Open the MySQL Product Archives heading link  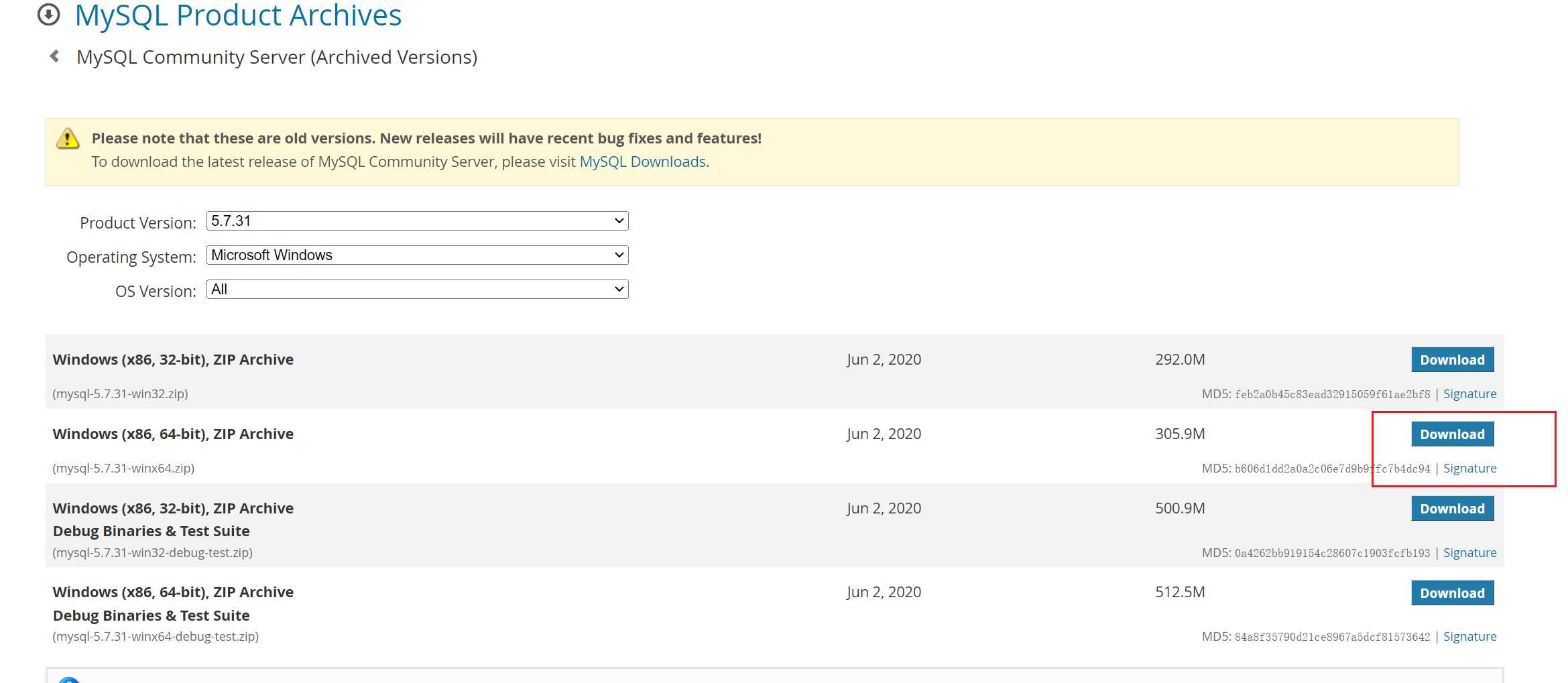point(238,15)
